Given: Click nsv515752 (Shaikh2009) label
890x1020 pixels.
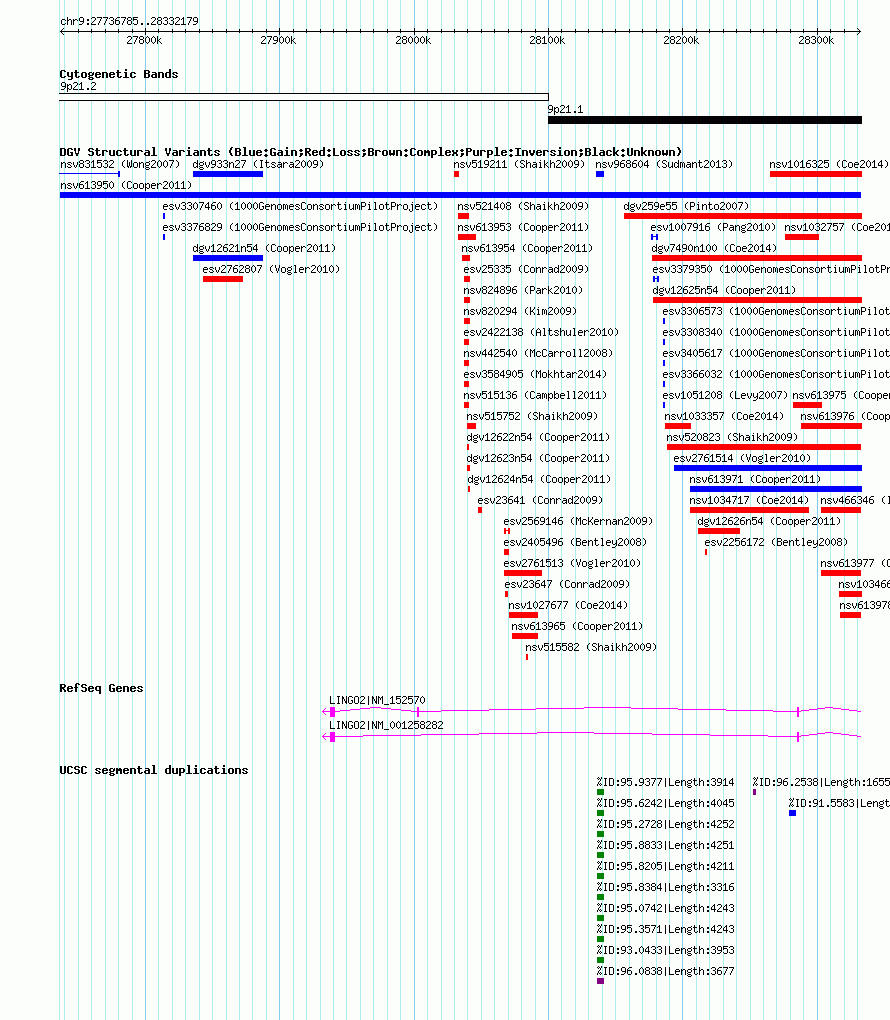Looking at the screenshot, I should pos(532,416).
